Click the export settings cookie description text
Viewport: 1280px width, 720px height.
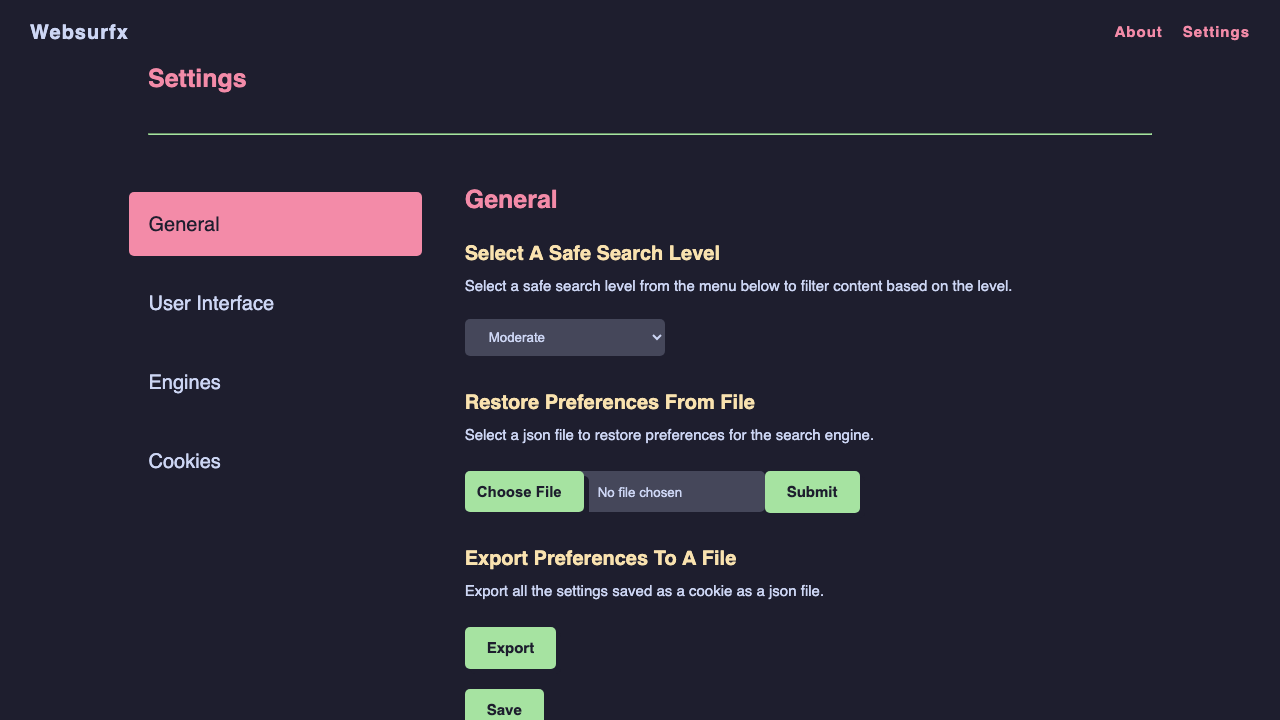644,591
